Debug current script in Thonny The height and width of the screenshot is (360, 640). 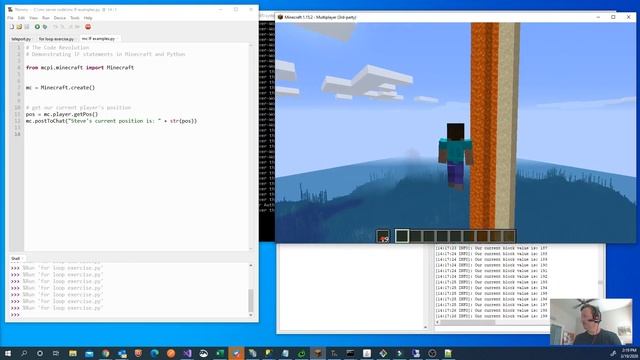45,27
